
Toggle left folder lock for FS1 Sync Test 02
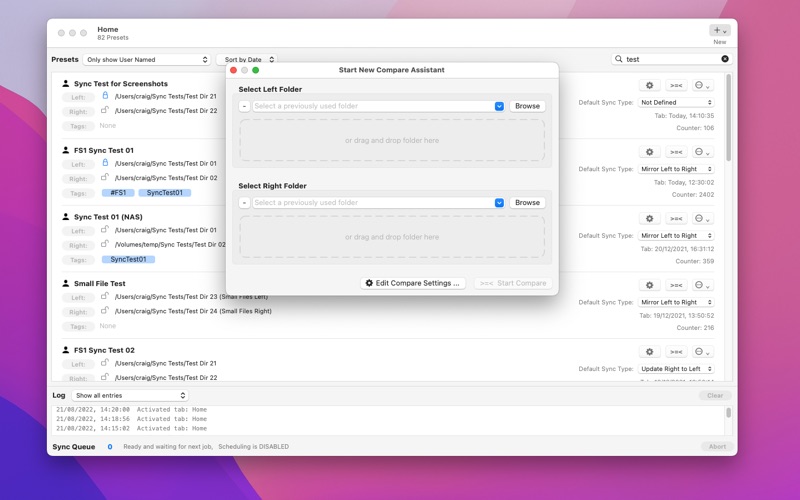105,362
